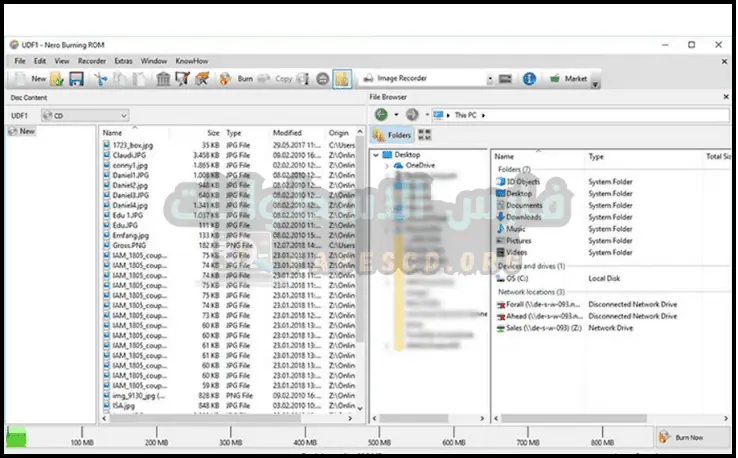Image resolution: width=738 pixels, height=458 pixels.
Task: Click the back arrow in File Browser
Action: [381, 115]
